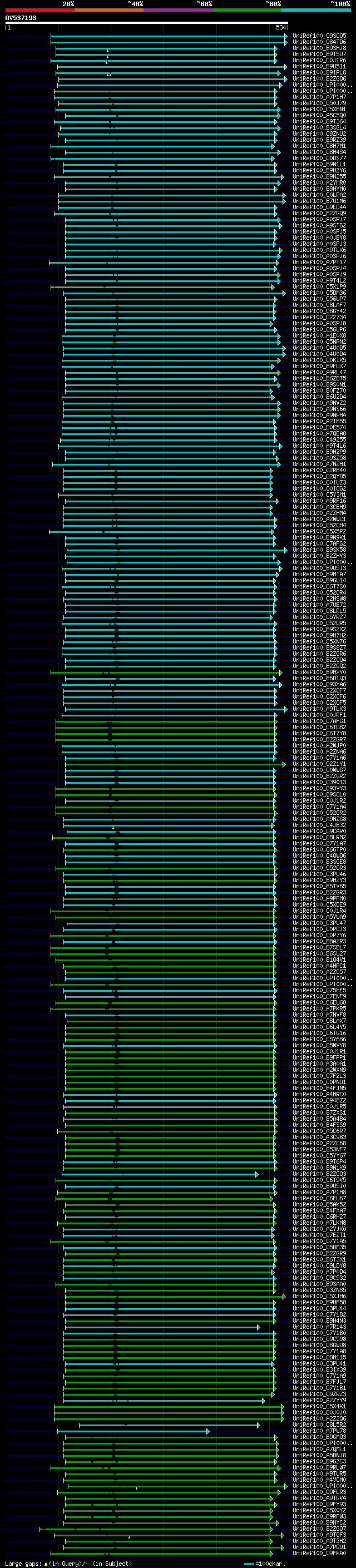The height and width of the screenshot is (1568, 356).
Task: Click label UniRef100_A9TLK3
Action: [x=319, y=709]
